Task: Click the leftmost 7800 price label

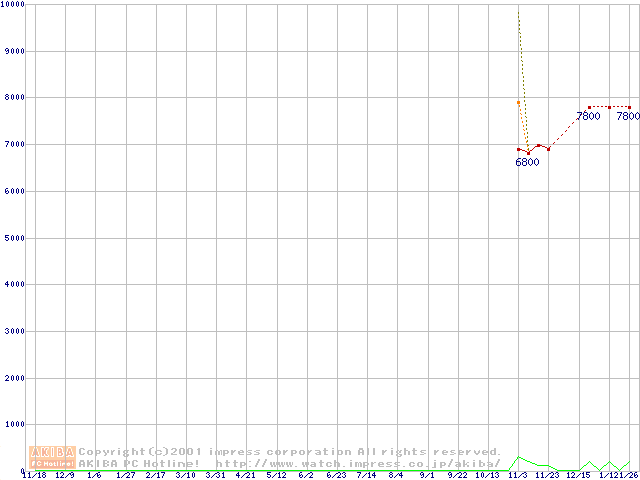Action: pos(588,117)
